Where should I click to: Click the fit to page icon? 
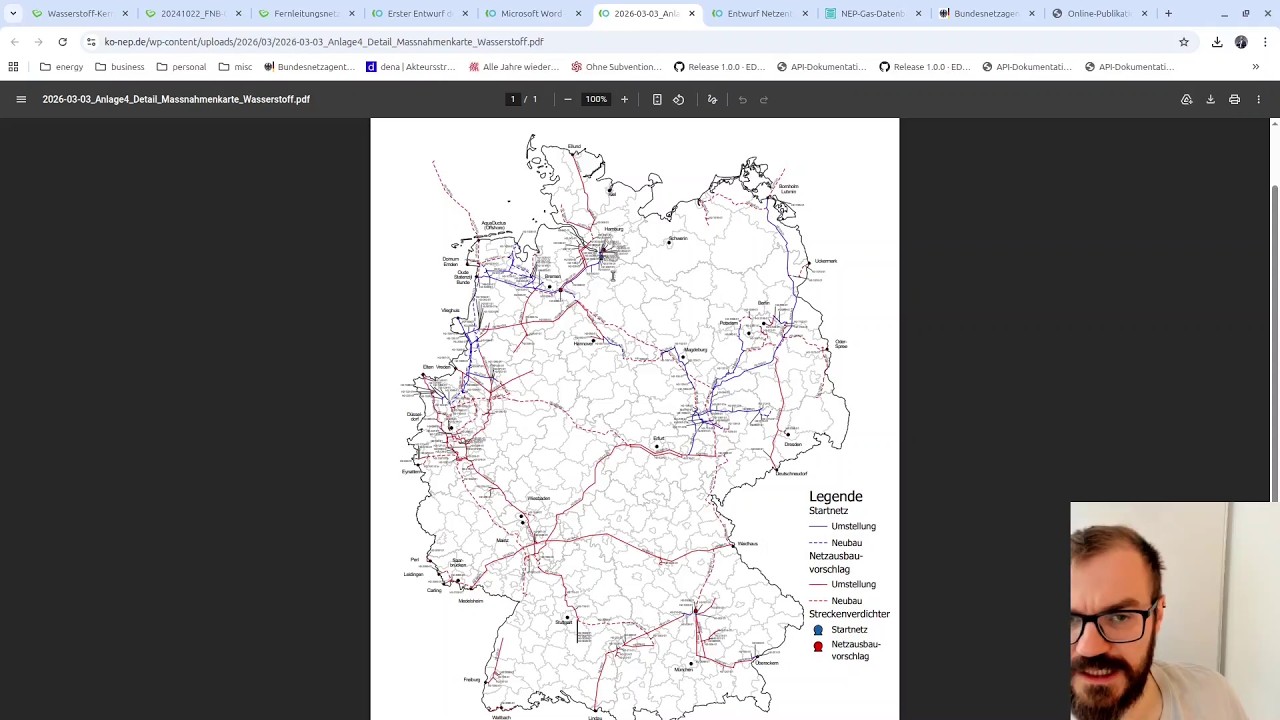pos(657,99)
